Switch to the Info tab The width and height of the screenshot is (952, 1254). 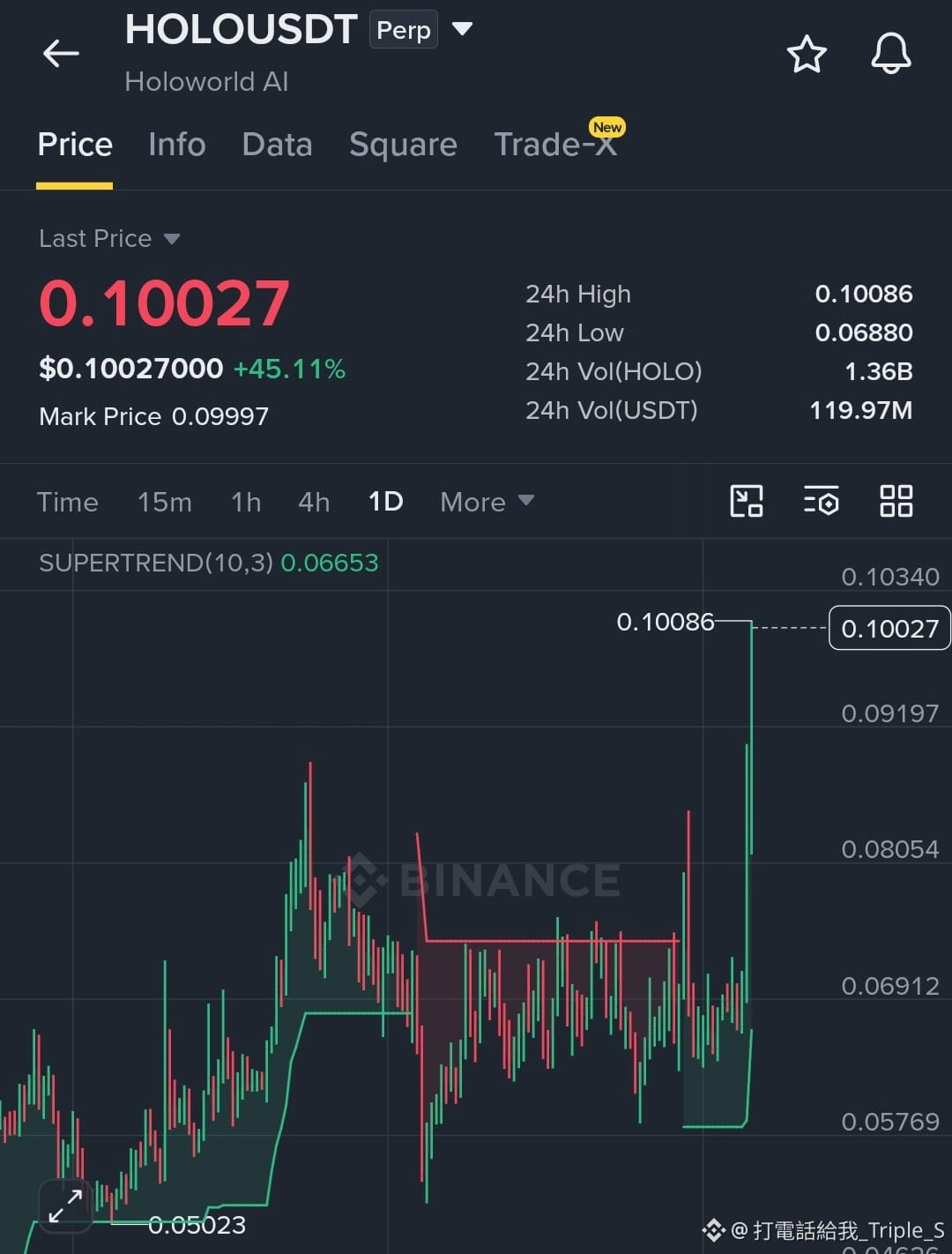tap(177, 144)
